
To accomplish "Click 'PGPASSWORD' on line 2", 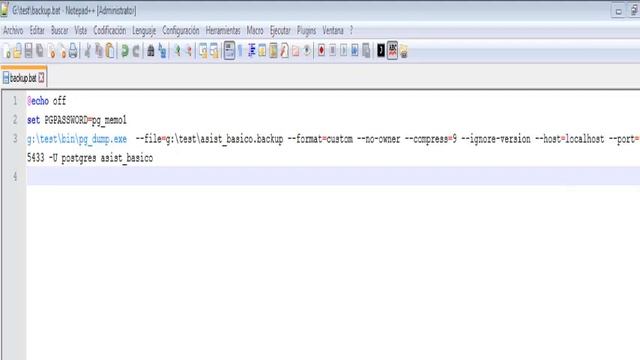I will coord(66,120).
